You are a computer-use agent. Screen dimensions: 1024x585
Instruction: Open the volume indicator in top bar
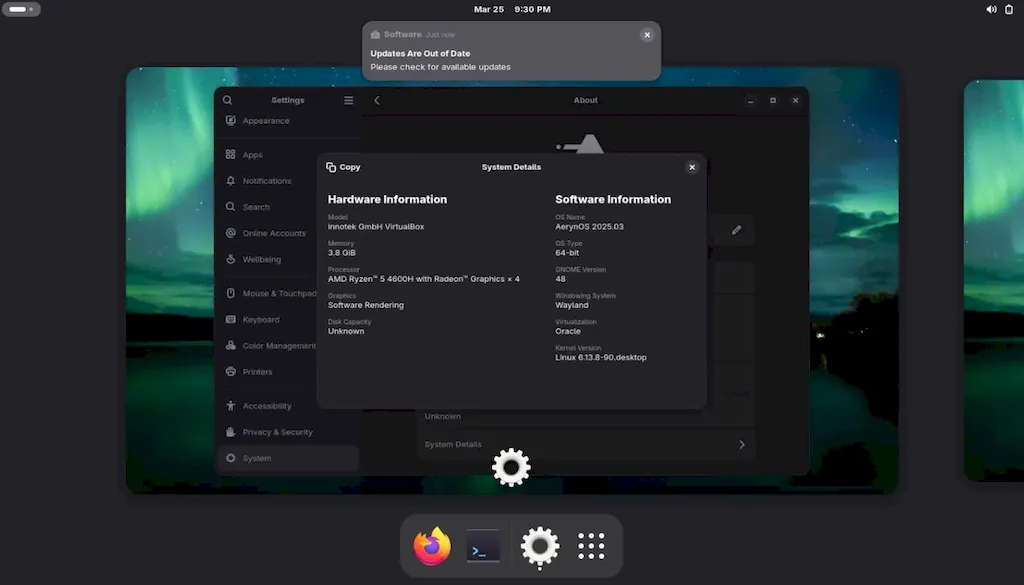991,9
